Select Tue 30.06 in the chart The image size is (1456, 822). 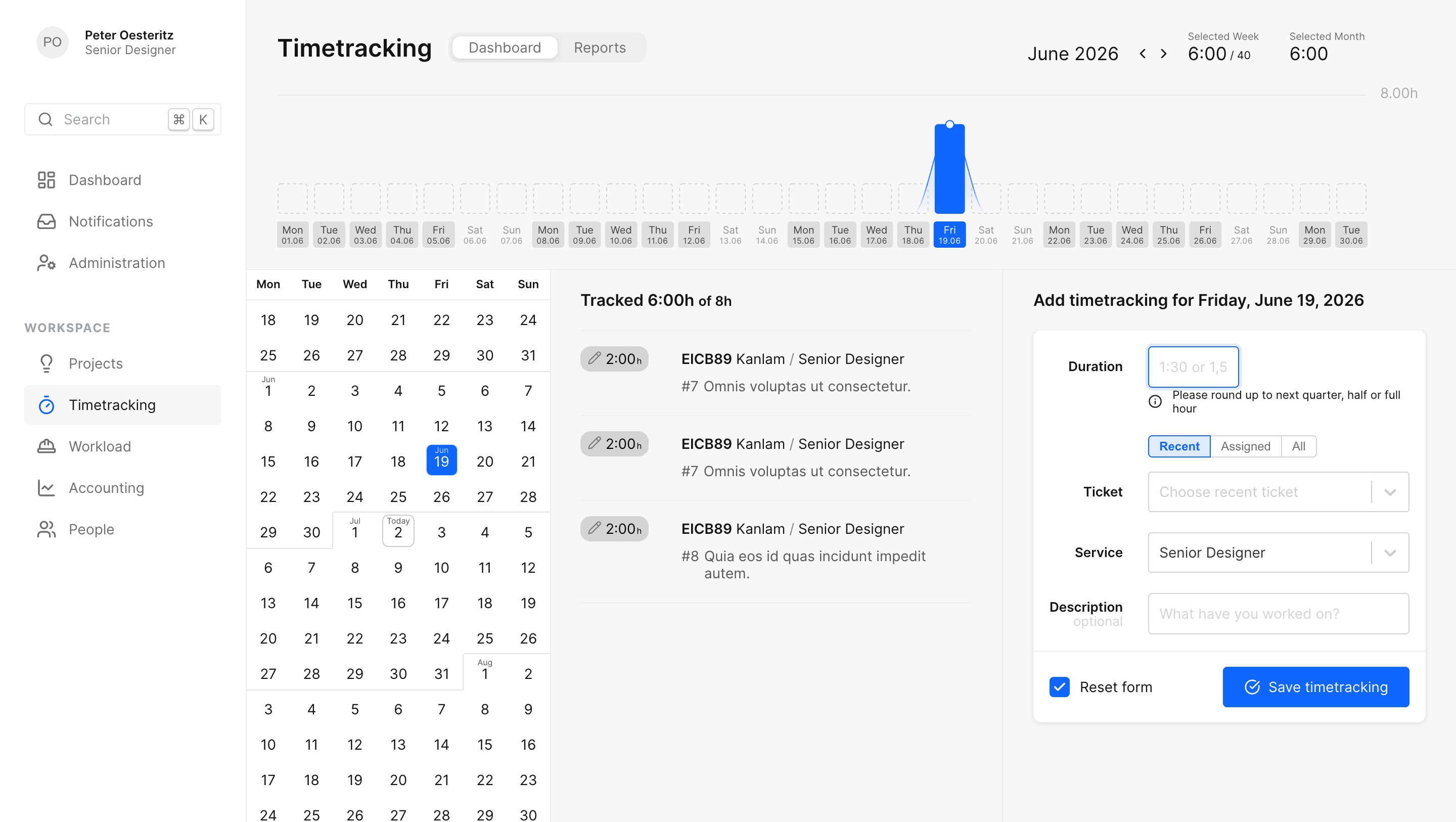pos(1351,235)
